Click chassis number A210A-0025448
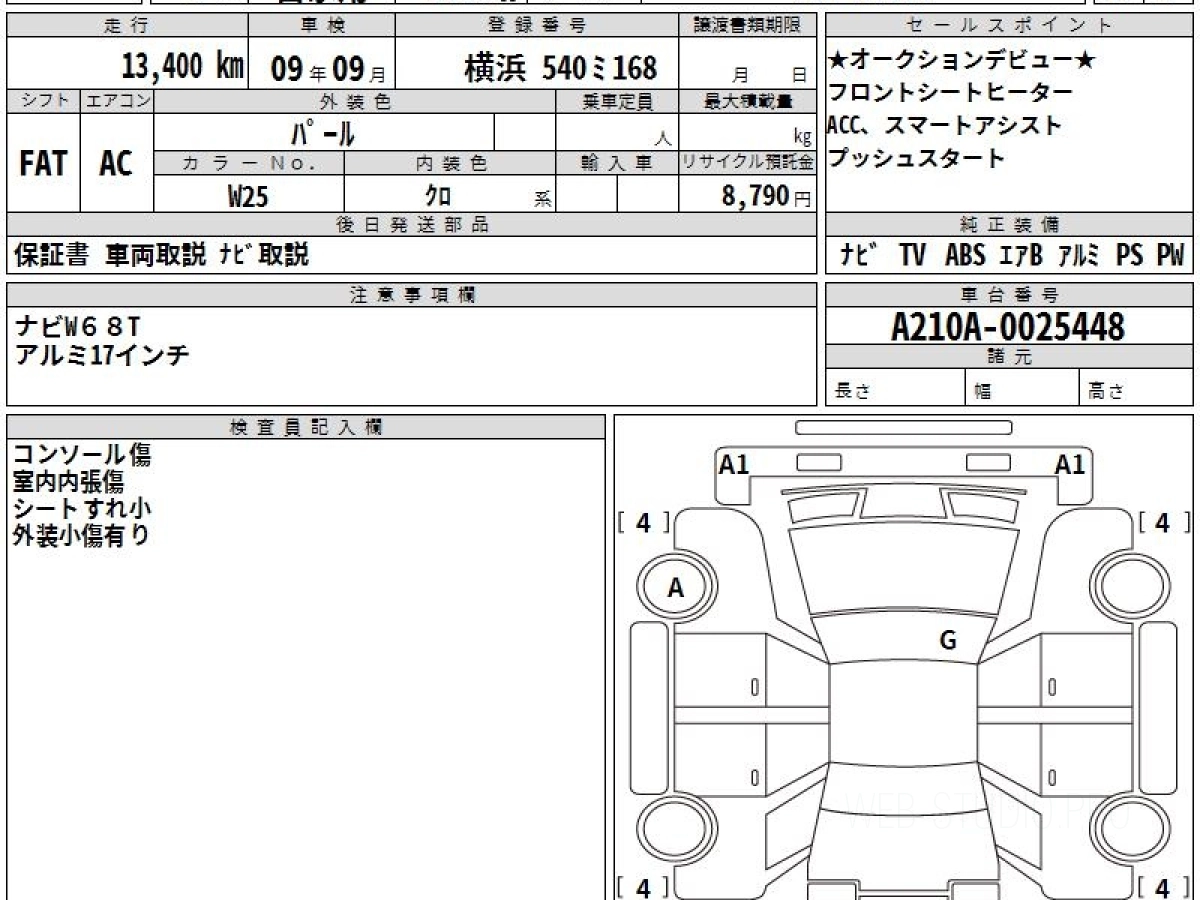Image resolution: width=1200 pixels, height=900 pixels. 1008,325
